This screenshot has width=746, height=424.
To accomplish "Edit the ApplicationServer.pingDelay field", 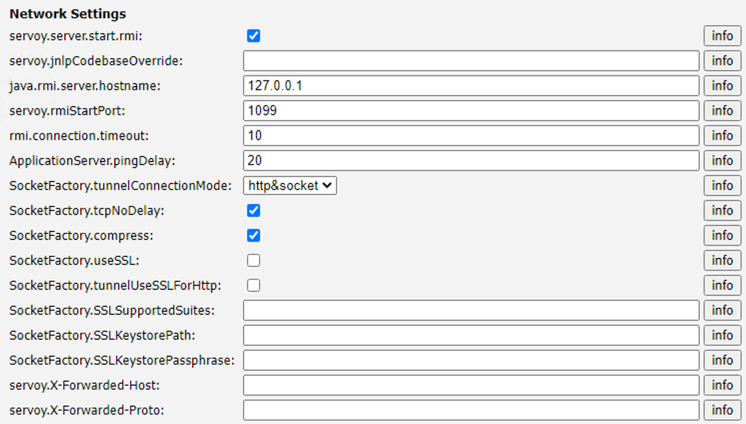I will (x=471, y=160).
